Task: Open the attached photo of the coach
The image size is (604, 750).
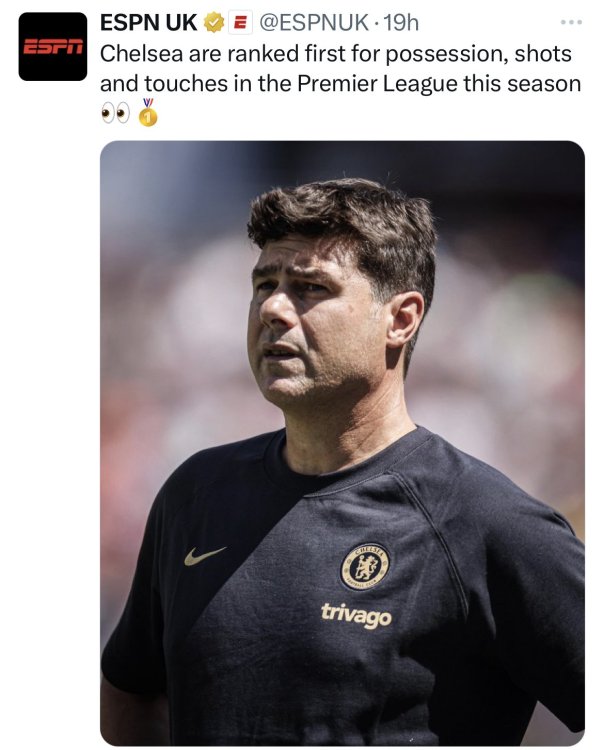Action: click(x=342, y=442)
